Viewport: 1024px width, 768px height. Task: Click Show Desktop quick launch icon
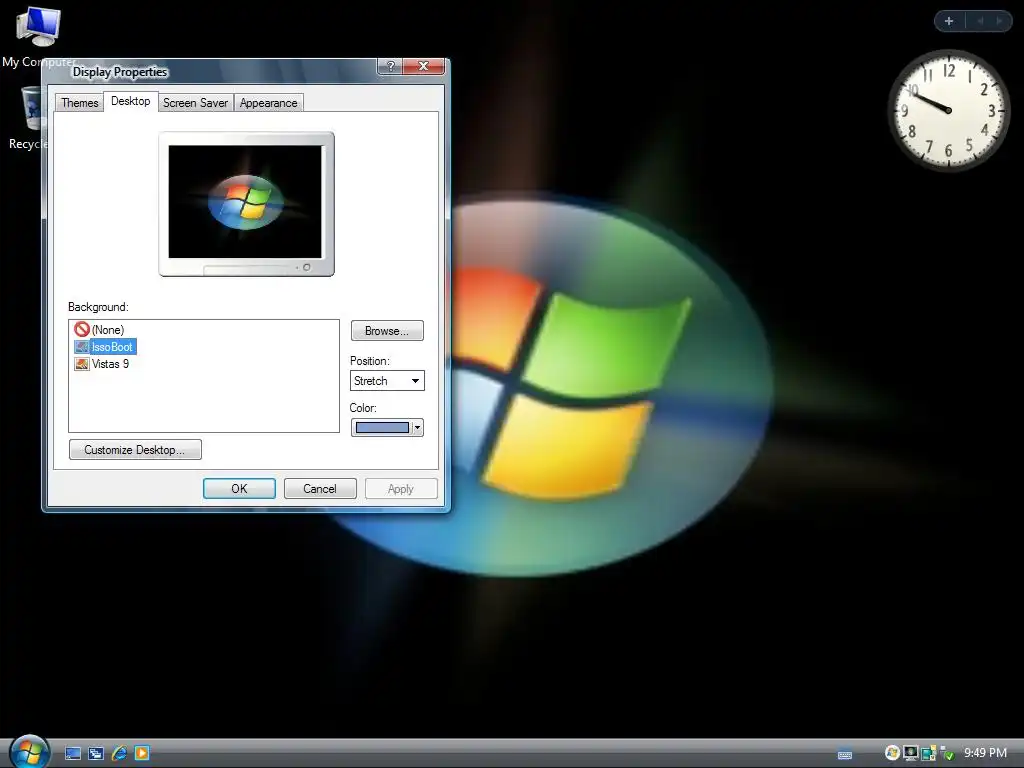click(73, 753)
